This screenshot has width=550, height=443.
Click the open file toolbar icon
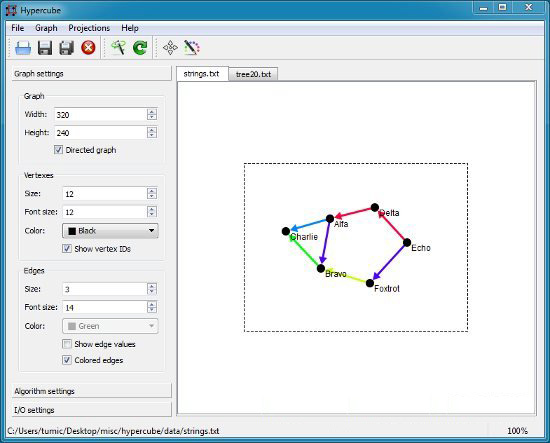(x=23, y=48)
